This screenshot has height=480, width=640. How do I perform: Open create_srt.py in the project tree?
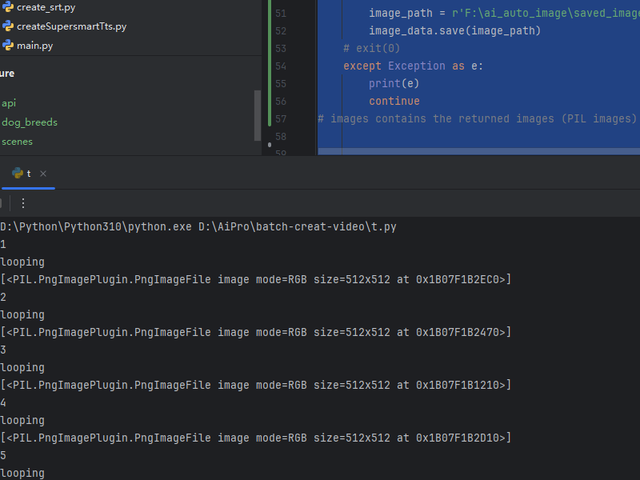[x=45, y=7]
